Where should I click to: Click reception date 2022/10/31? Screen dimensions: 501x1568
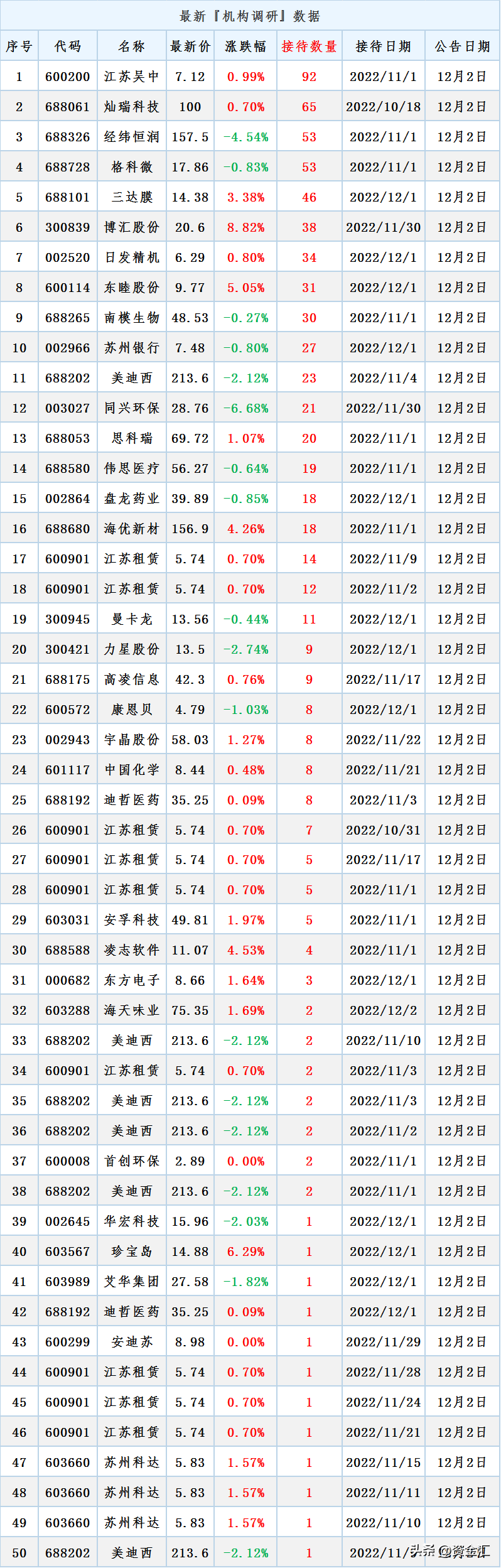click(x=384, y=830)
